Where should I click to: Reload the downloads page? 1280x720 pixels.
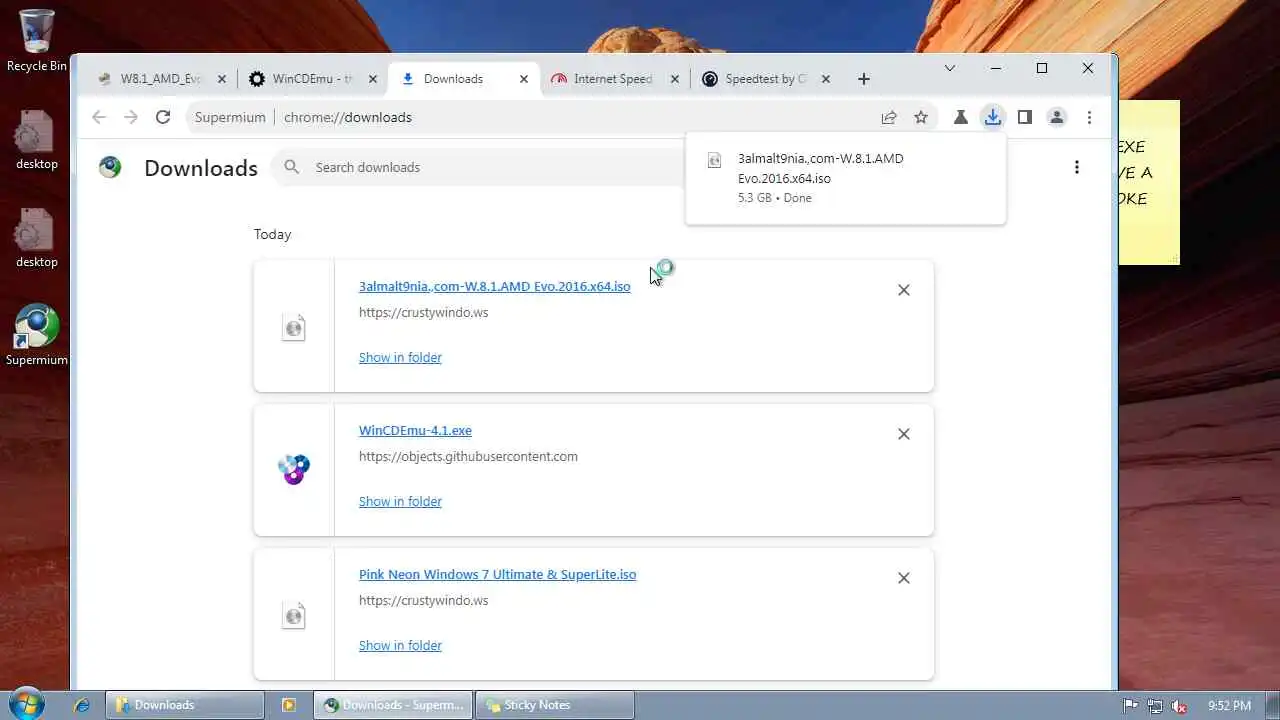(163, 117)
